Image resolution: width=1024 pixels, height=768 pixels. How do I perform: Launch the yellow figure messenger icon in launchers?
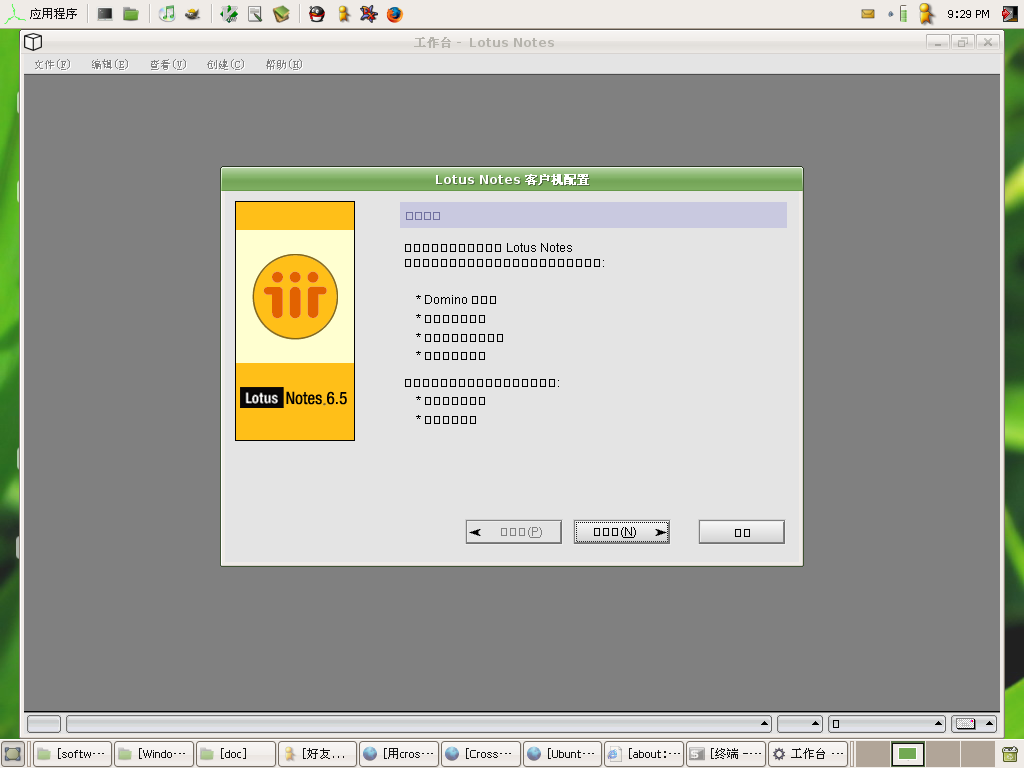click(x=344, y=14)
